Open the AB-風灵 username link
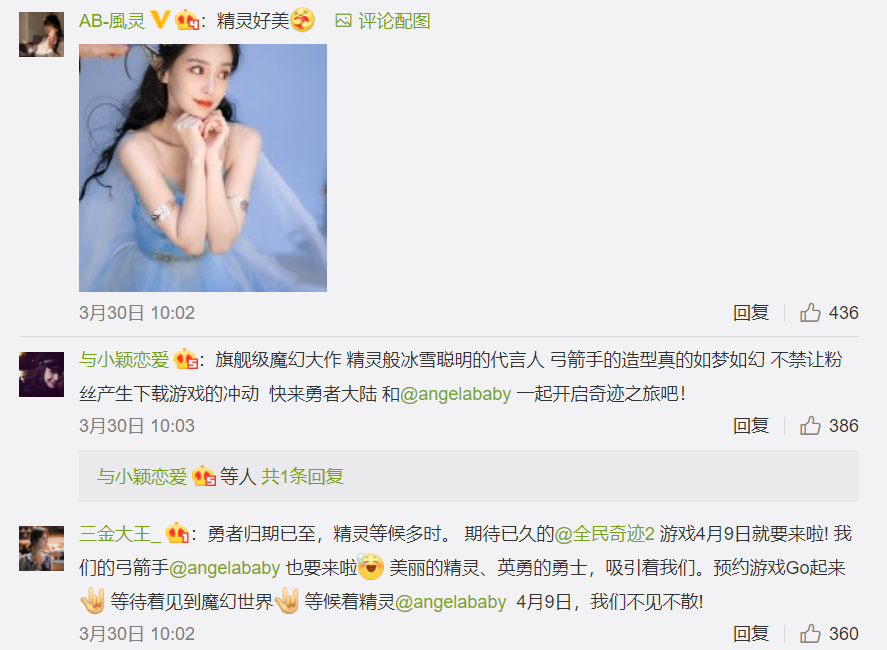Screen dimensions: 887x650 [x=112, y=21]
